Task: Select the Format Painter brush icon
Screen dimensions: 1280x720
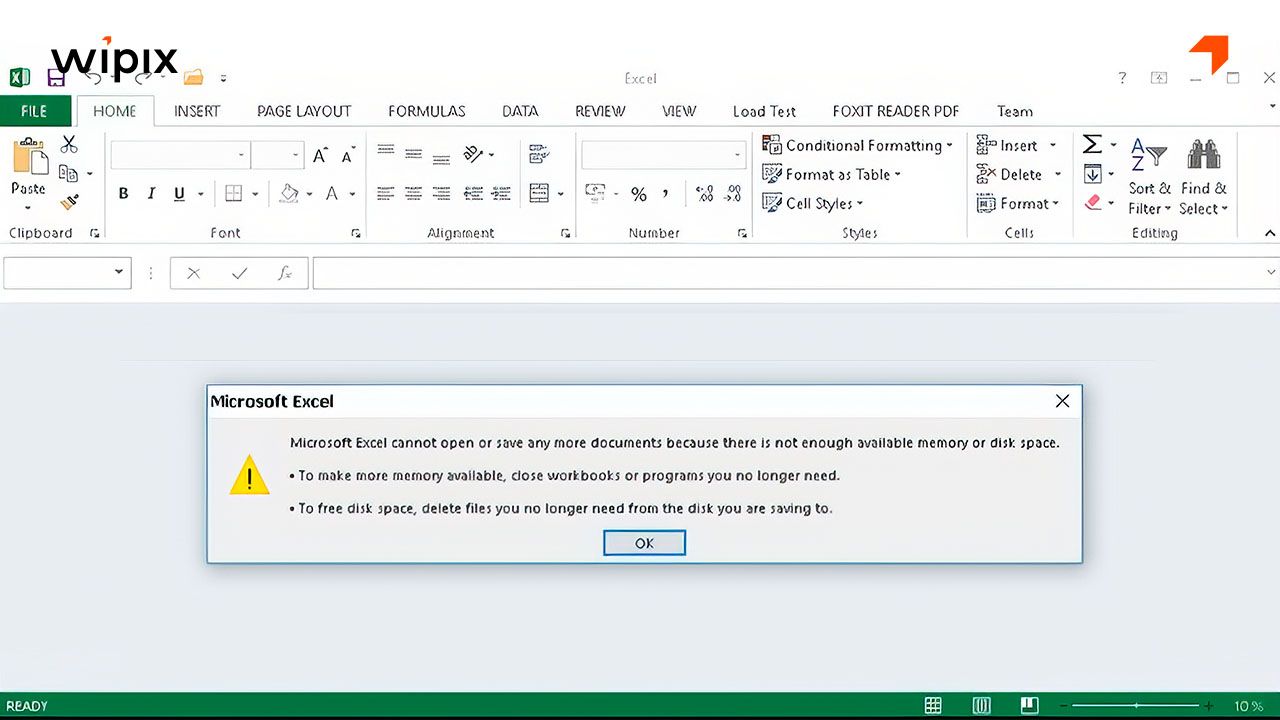Action: pos(69,202)
